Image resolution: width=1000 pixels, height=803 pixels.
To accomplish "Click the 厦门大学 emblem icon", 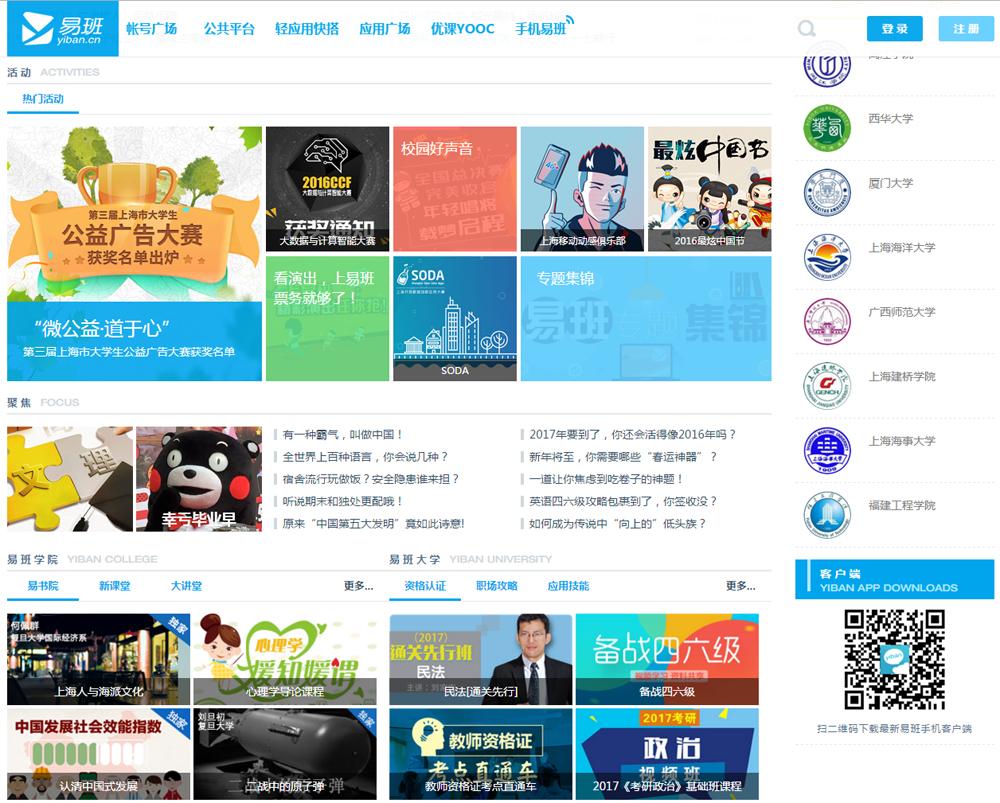I will [x=827, y=192].
